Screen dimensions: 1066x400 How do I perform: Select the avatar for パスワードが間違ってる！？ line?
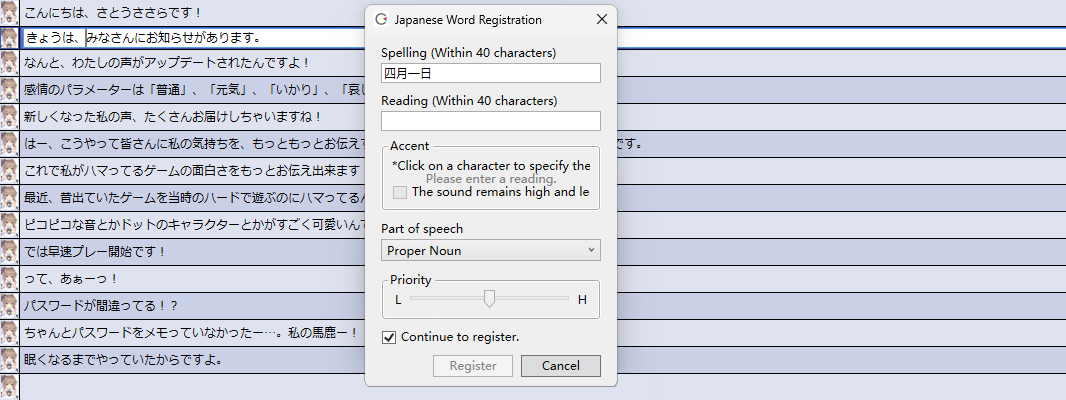pos(9,304)
